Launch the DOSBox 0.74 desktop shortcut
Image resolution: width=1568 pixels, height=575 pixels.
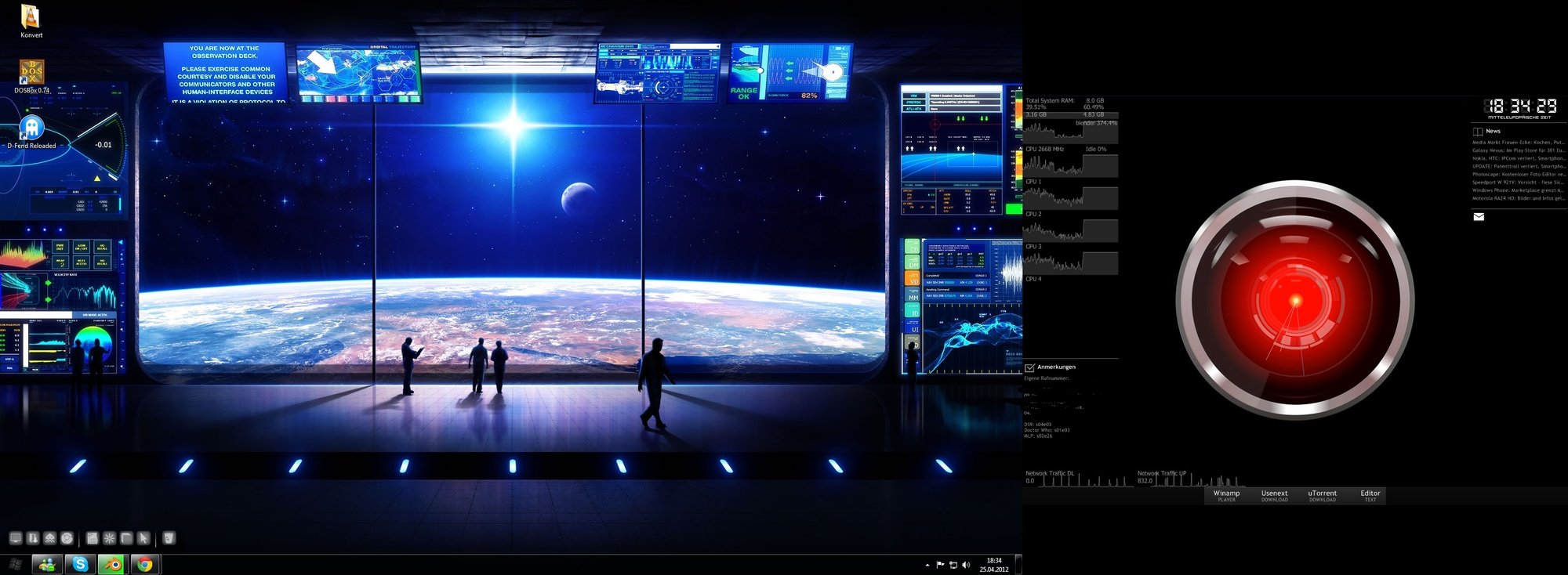coord(31,74)
